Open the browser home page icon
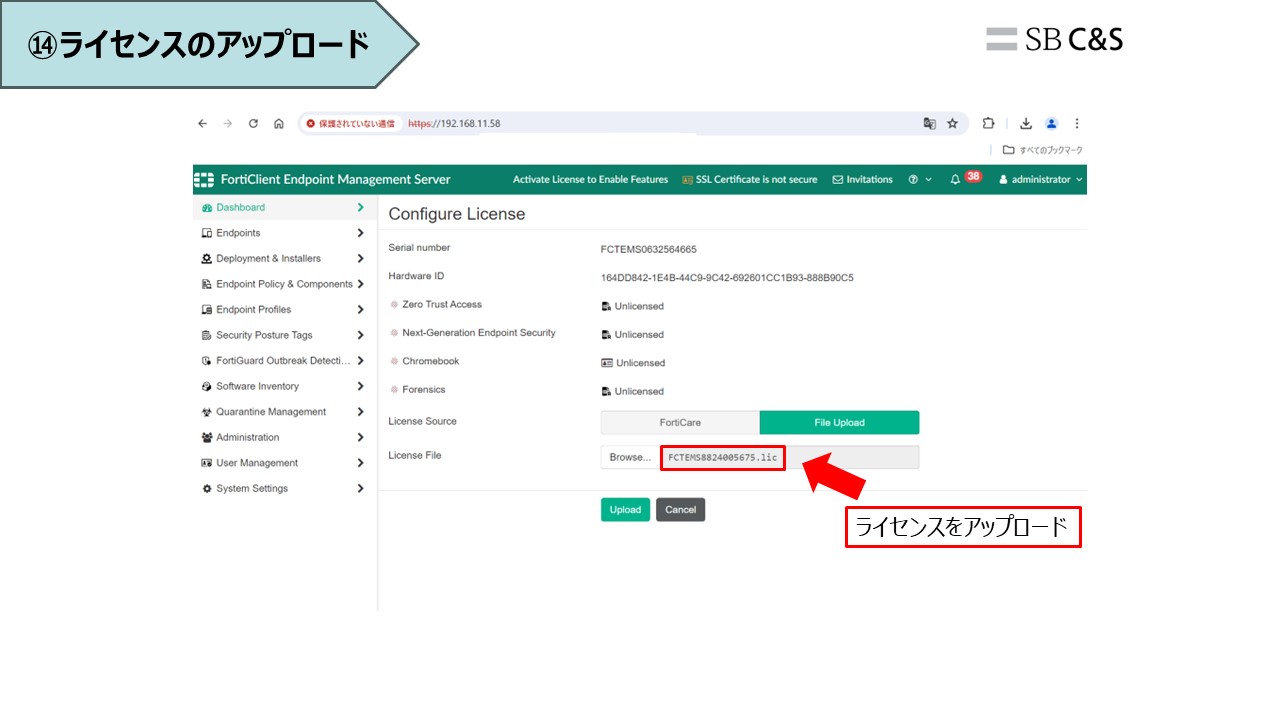The height and width of the screenshot is (720, 1280). click(279, 124)
